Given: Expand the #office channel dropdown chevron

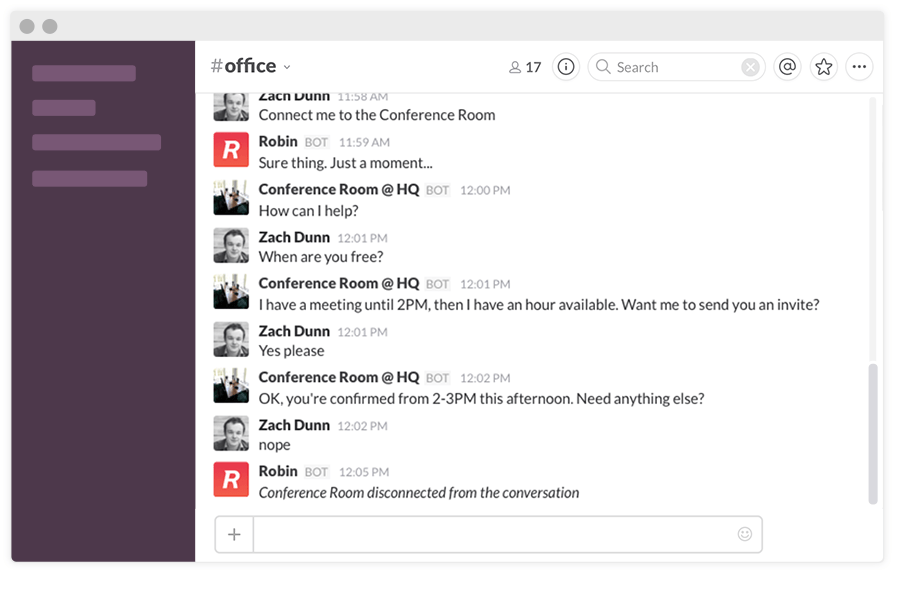Looking at the screenshot, I should (x=287, y=67).
